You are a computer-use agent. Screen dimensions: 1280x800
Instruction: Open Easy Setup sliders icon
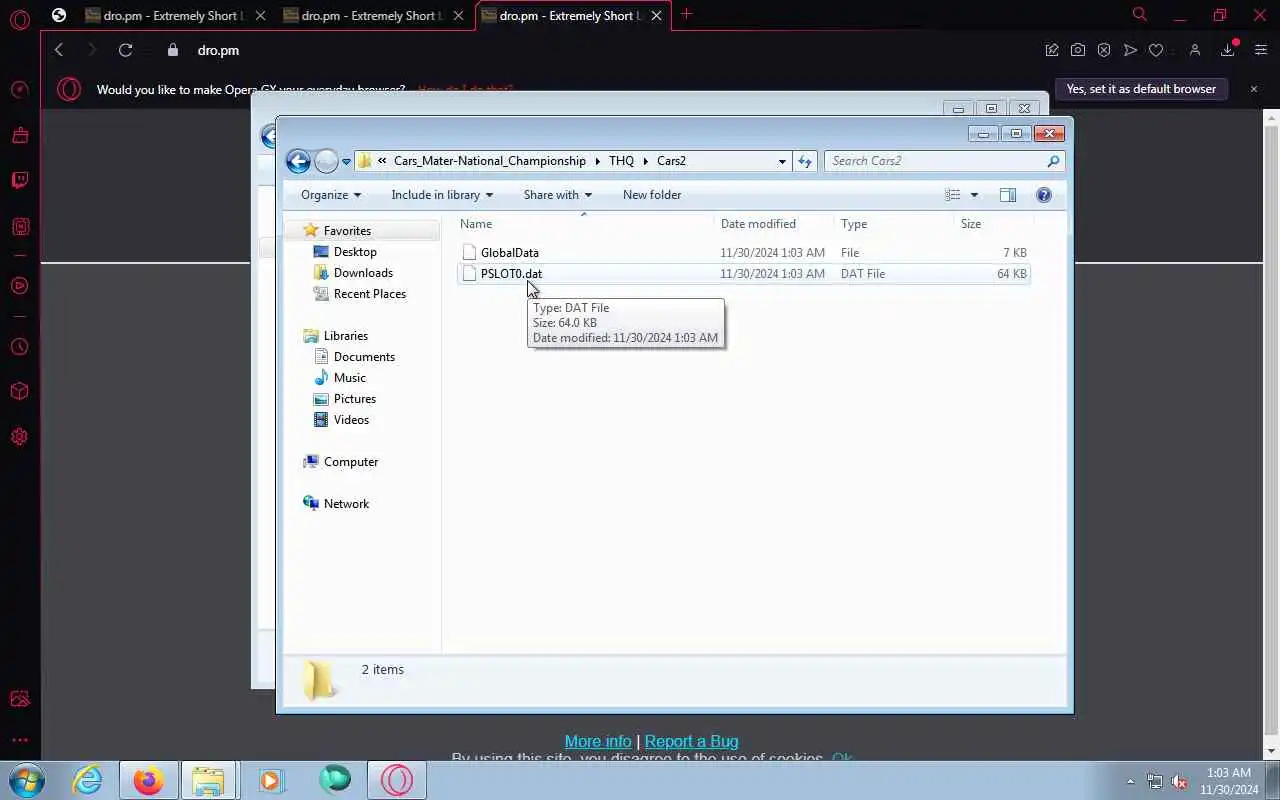[x=1260, y=50]
